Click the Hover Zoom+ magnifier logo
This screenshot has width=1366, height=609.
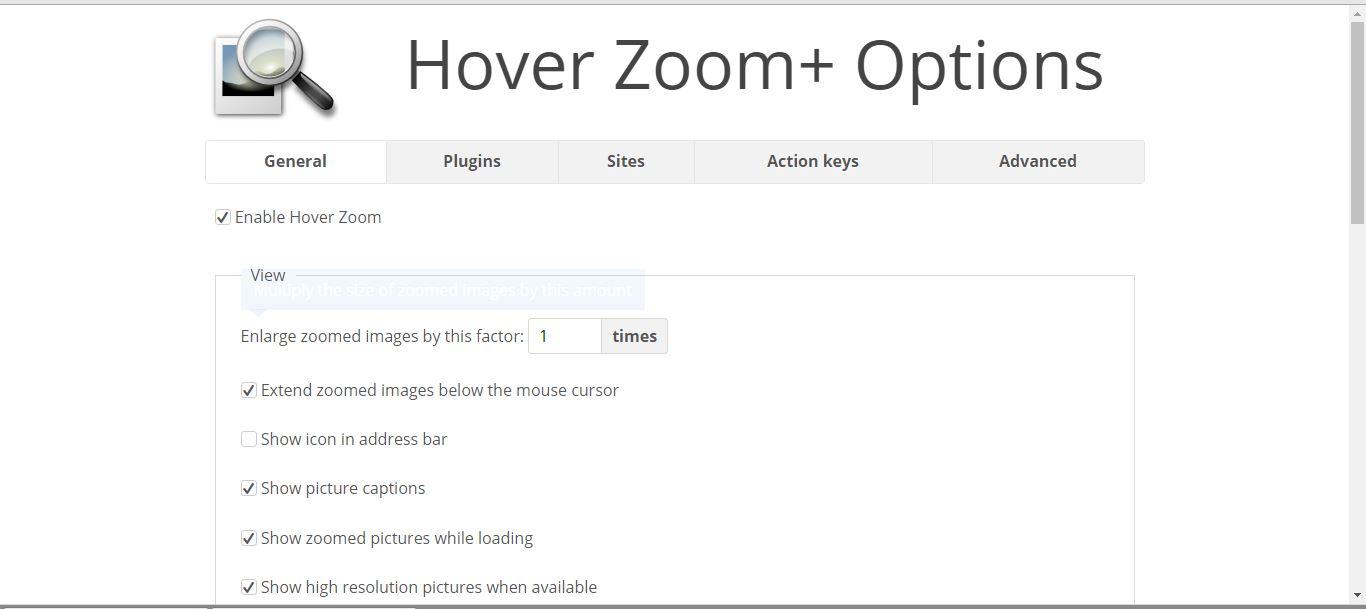(x=273, y=70)
